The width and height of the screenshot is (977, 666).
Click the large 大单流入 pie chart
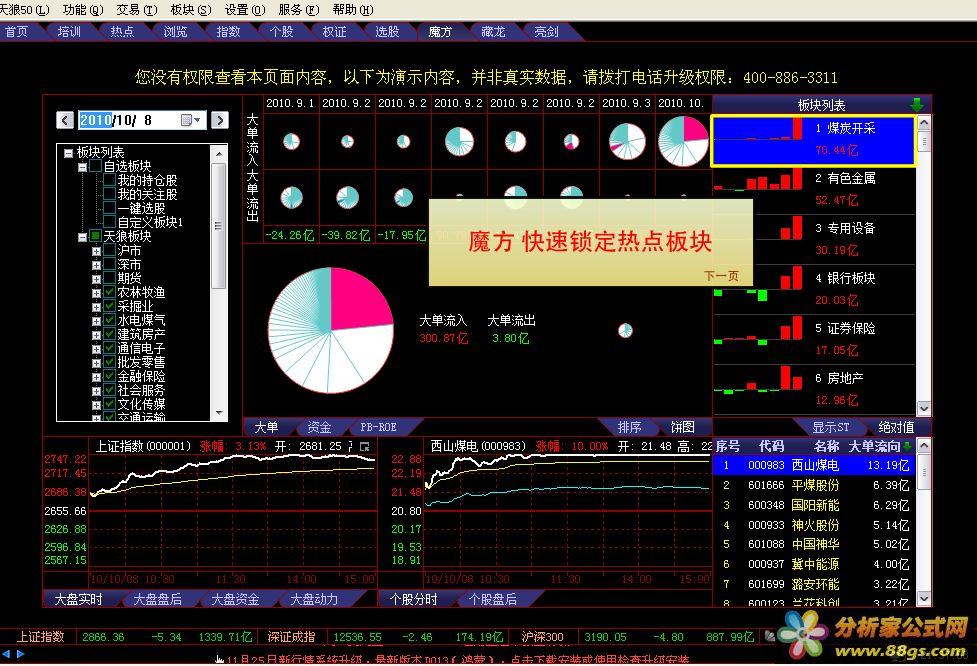331,330
